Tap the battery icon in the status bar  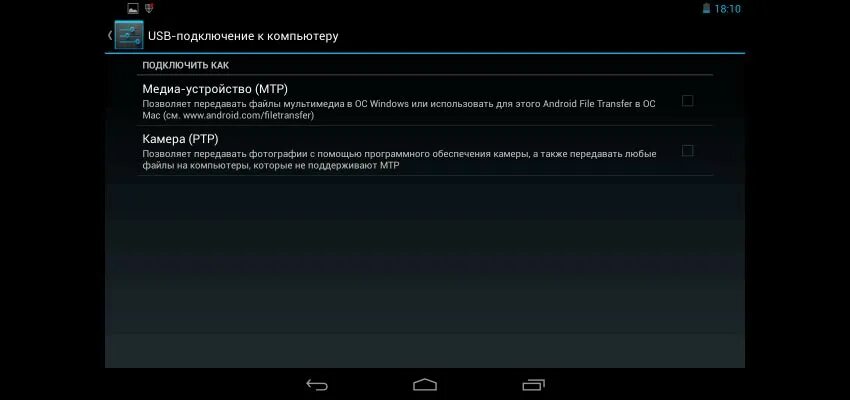point(706,9)
